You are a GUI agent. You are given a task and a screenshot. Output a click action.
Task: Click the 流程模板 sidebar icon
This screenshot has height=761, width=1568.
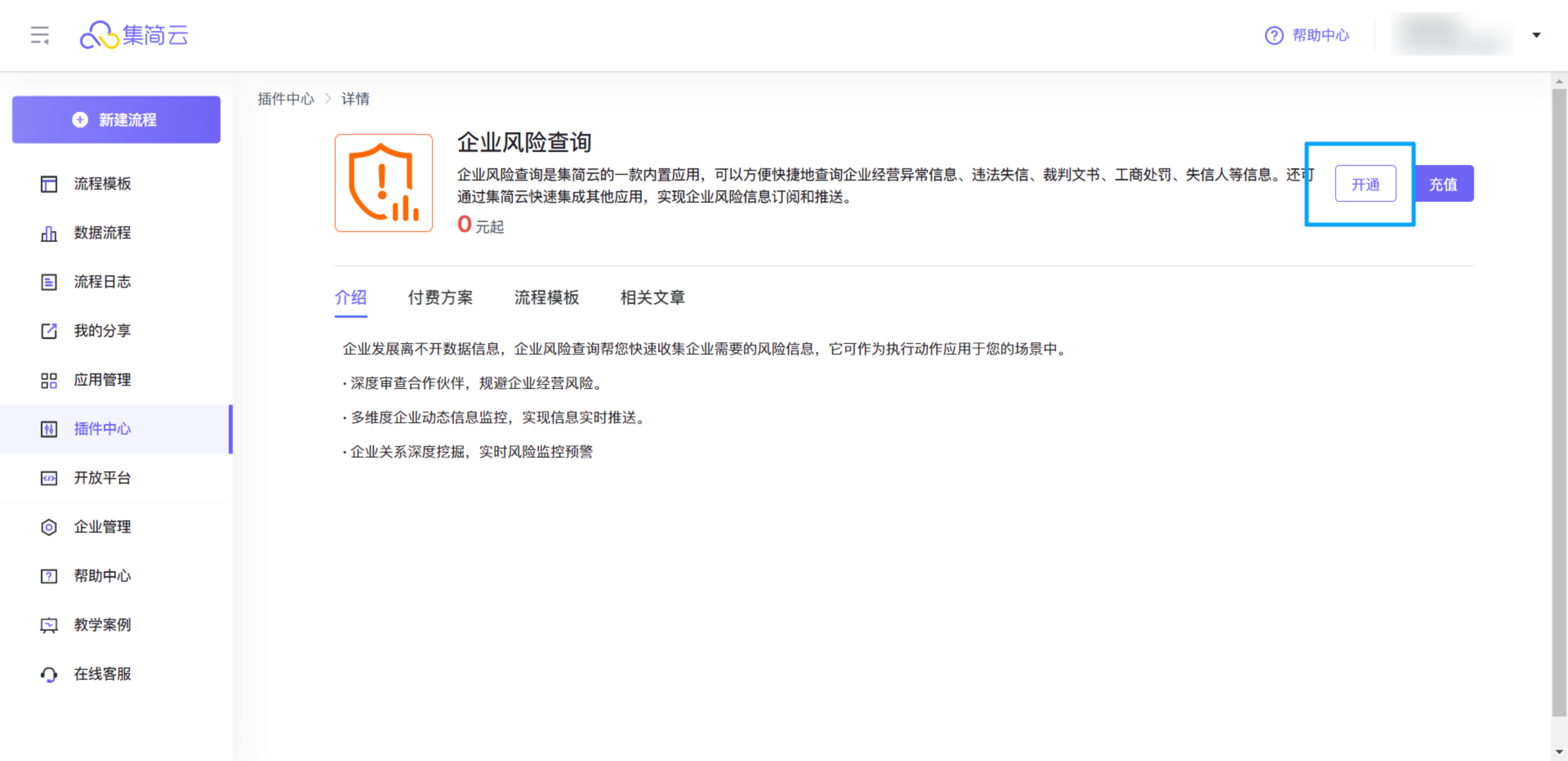click(x=49, y=184)
